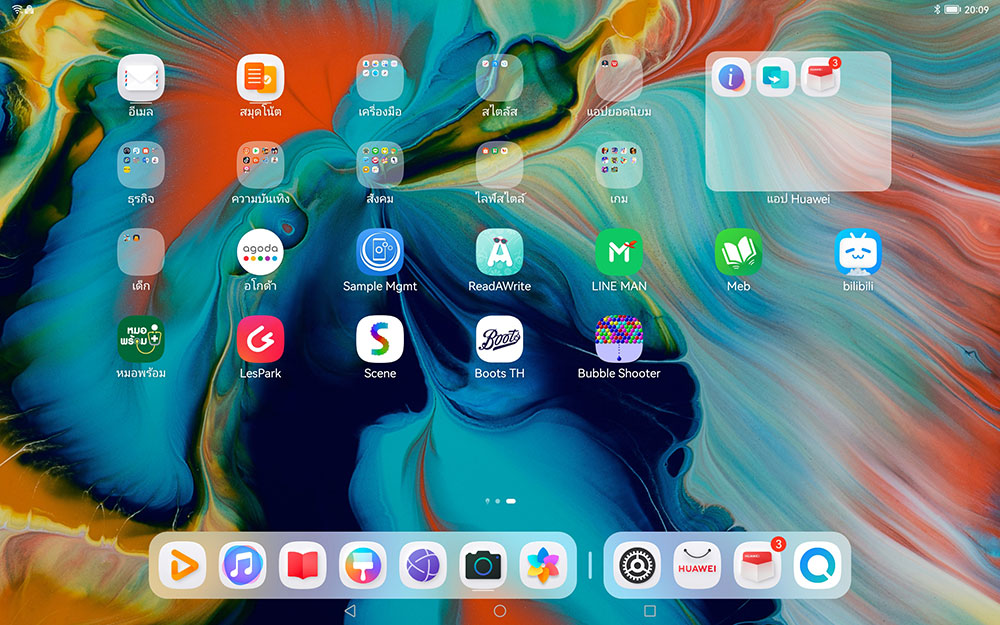Image resolution: width=1000 pixels, height=625 pixels.
Task: Open Settings gear in dock
Action: pyautogui.click(x=637, y=566)
